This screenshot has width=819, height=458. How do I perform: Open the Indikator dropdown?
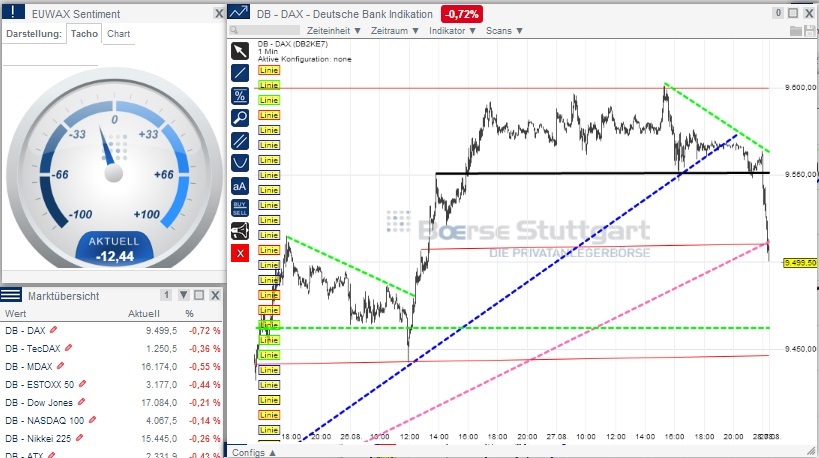pos(452,31)
